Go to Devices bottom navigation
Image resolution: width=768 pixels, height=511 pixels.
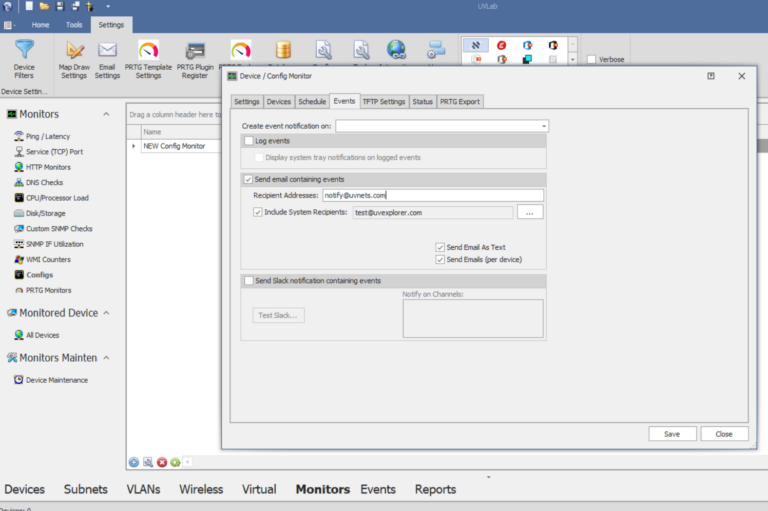[x=24, y=489]
